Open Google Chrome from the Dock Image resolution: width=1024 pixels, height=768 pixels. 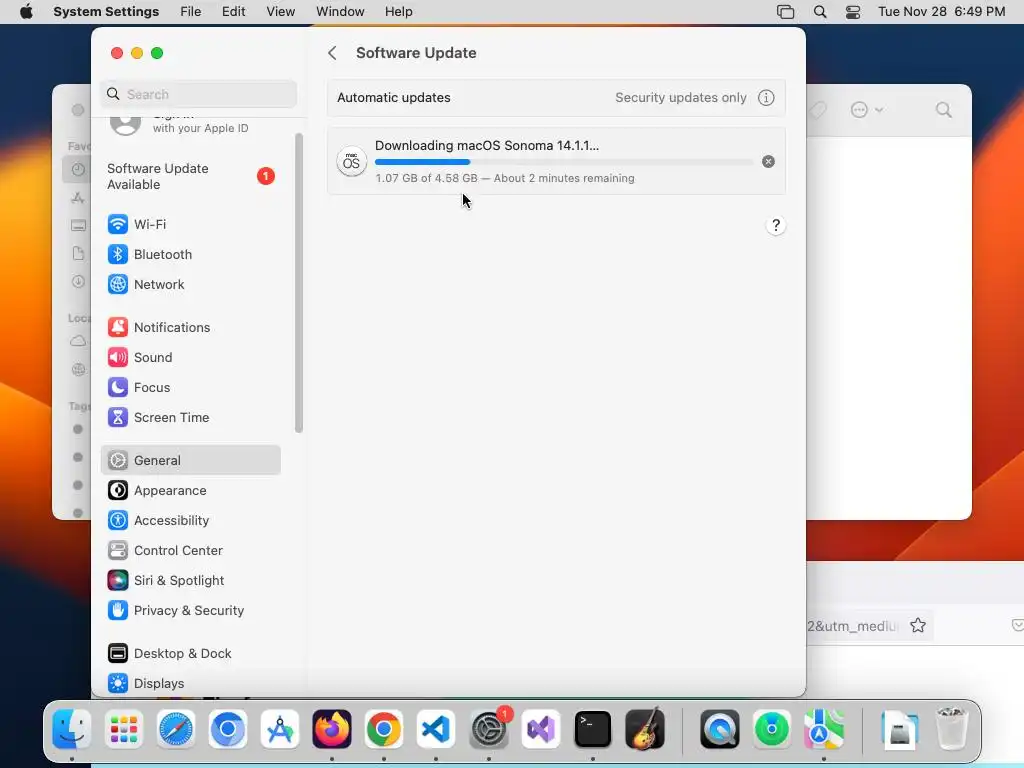click(384, 729)
